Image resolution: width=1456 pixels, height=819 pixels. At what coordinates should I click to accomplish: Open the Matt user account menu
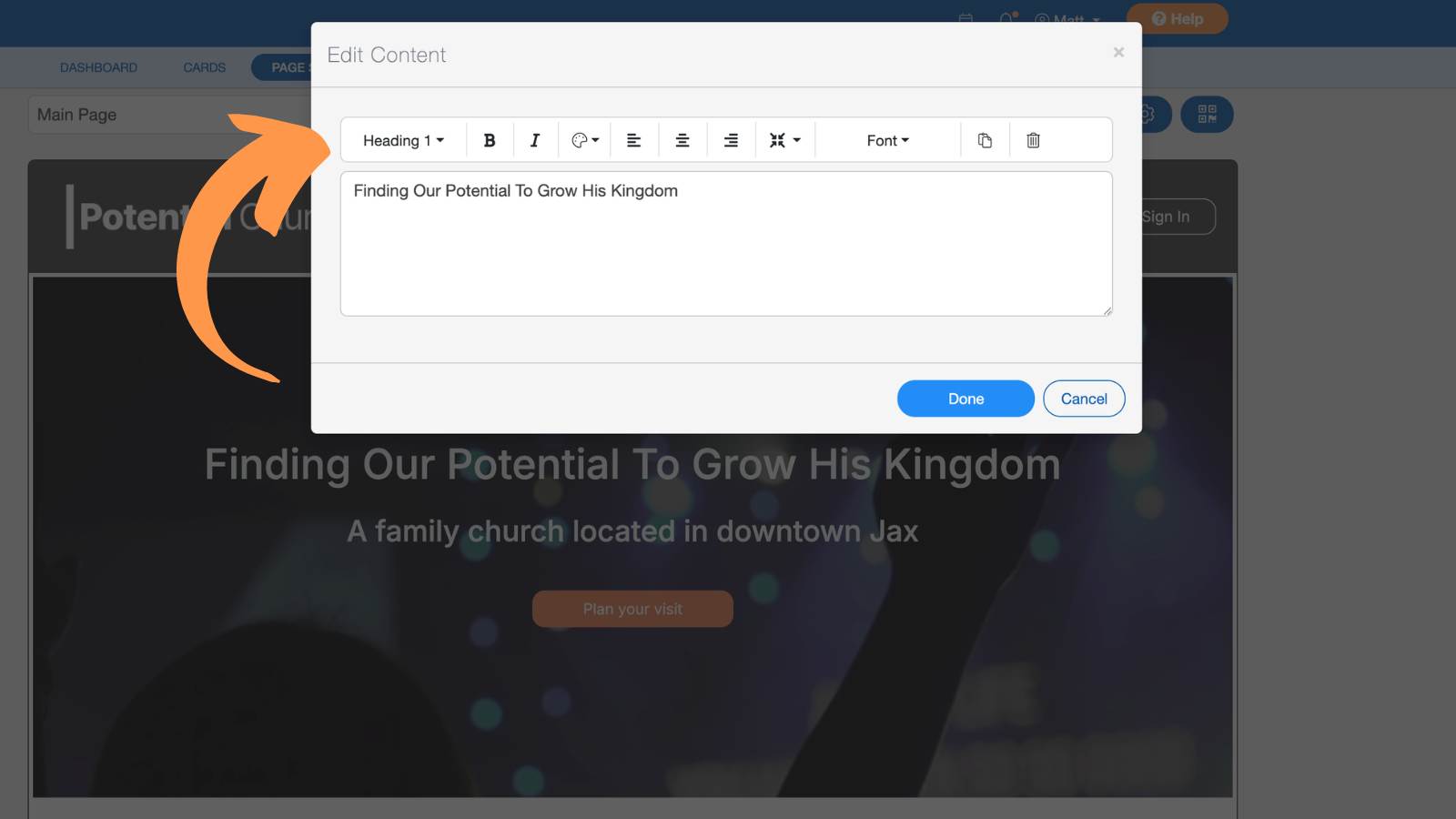[1067, 19]
